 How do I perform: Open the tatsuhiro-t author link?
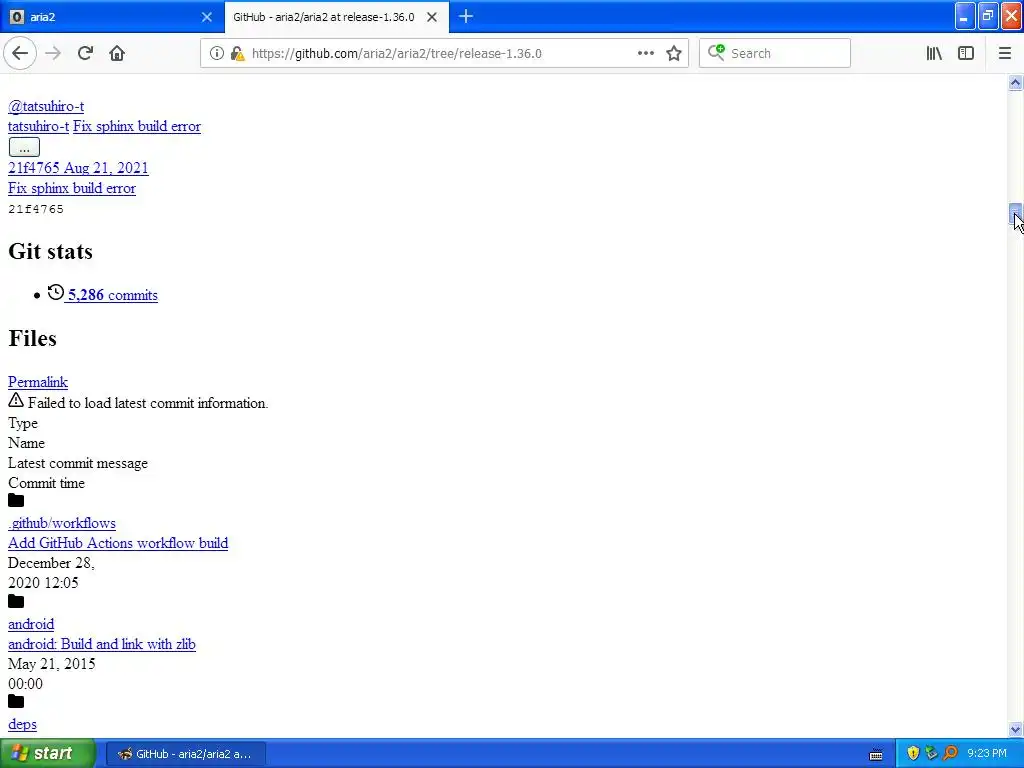tap(39, 126)
